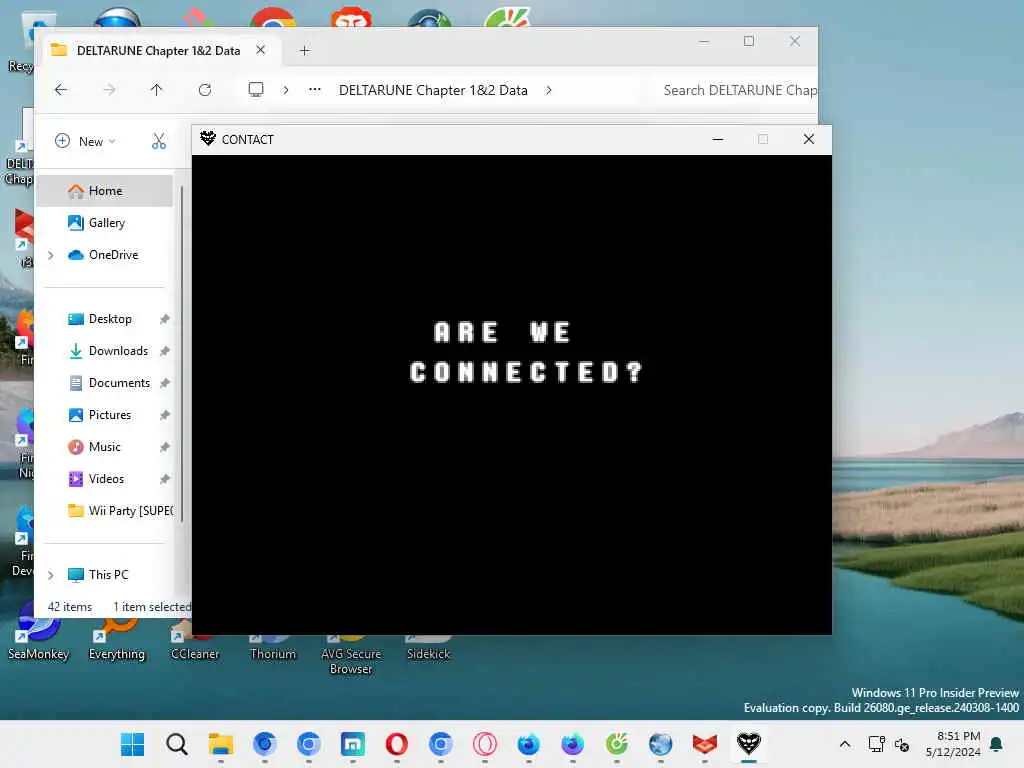1024x768 pixels.
Task: Switch to DELTARUNE heart taskbar icon
Action: point(748,744)
